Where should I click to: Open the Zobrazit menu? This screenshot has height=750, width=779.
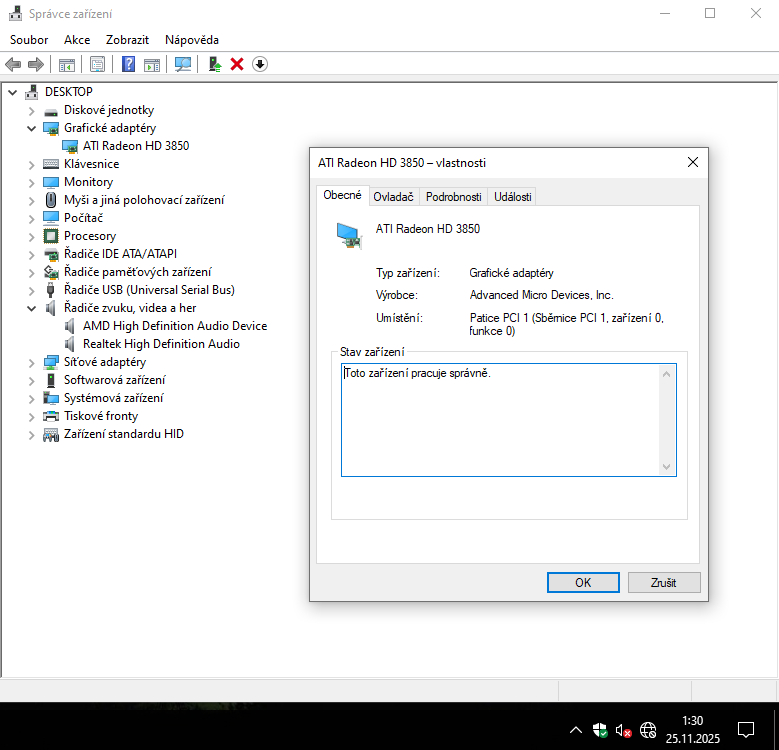pyautogui.click(x=127, y=40)
